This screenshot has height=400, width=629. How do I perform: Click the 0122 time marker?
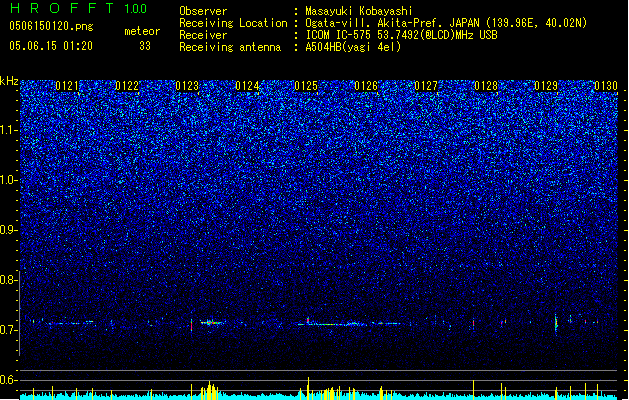(127, 86)
